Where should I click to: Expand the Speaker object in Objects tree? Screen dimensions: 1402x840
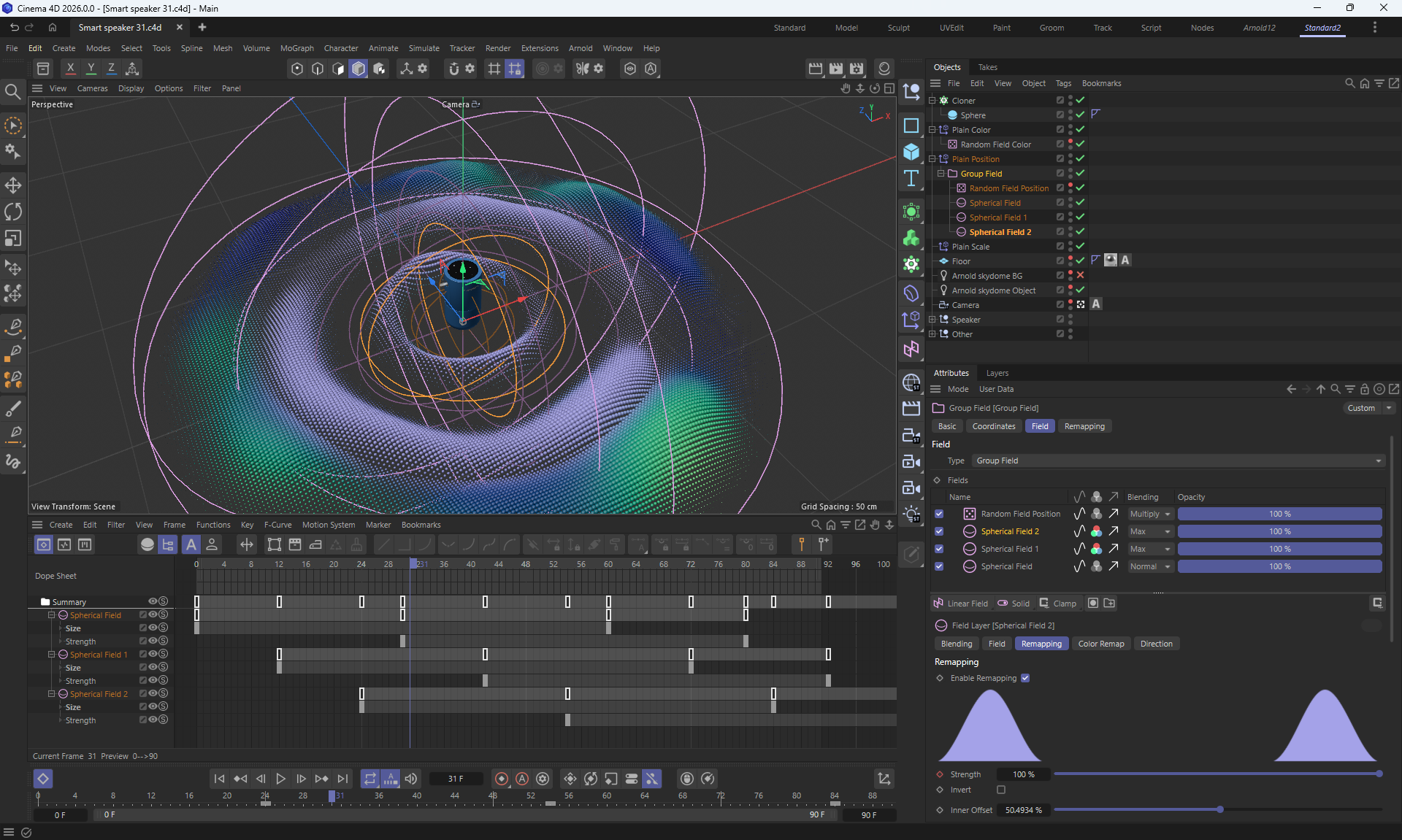[932, 320]
